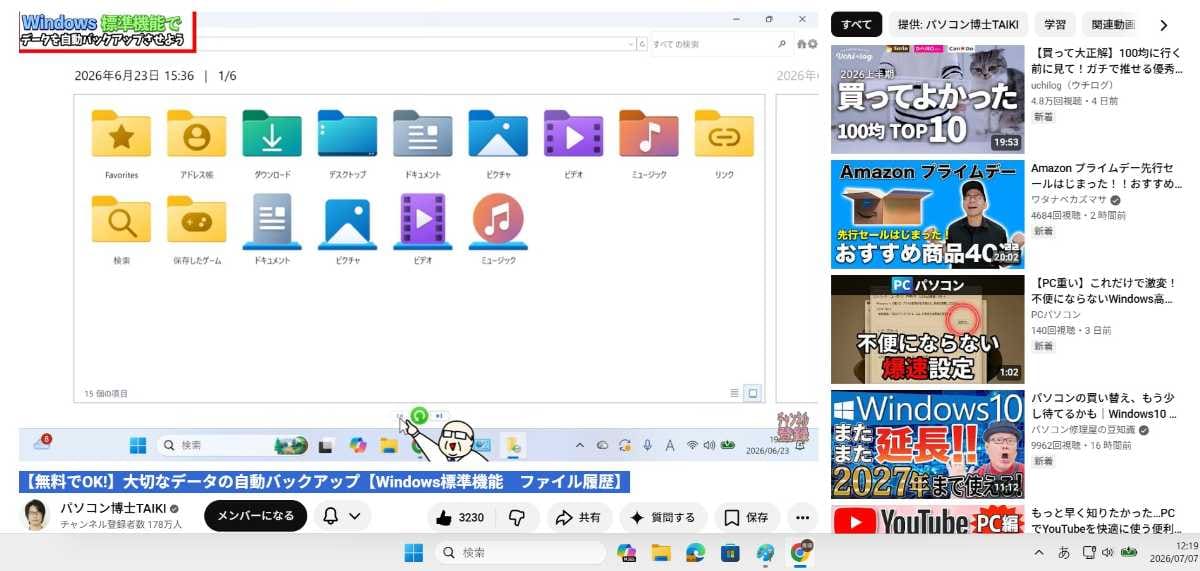The height and width of the screenshot is (571, 1200).
Task: Open the Windows Start button on taskbar
Action: point(413,552)
